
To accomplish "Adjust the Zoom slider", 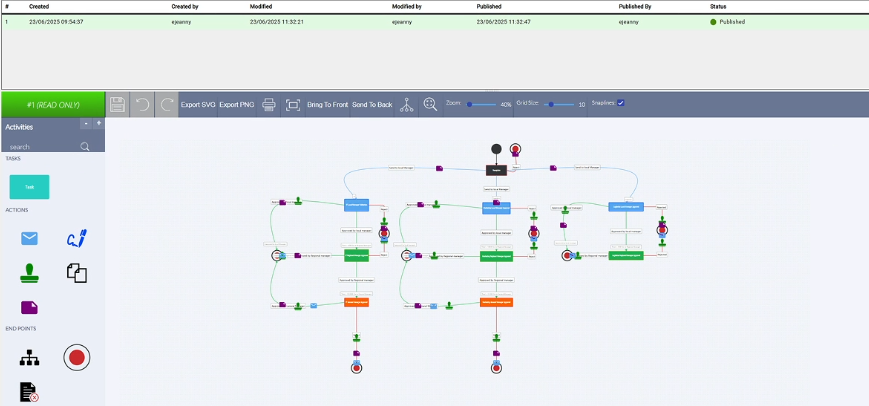I will point(482,104).
